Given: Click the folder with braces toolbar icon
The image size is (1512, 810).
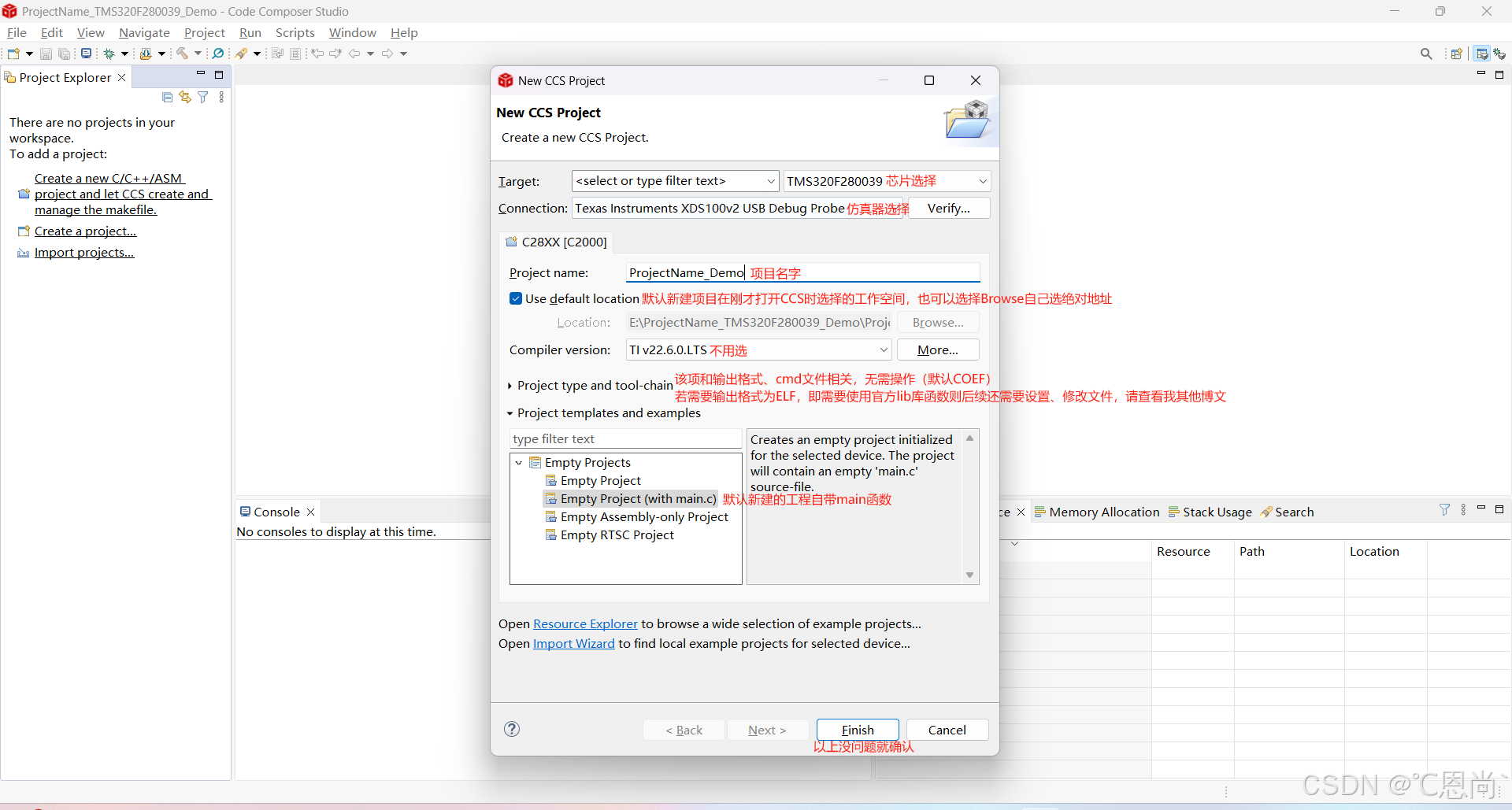Looking at the screenshot, I should pos(146,54).
